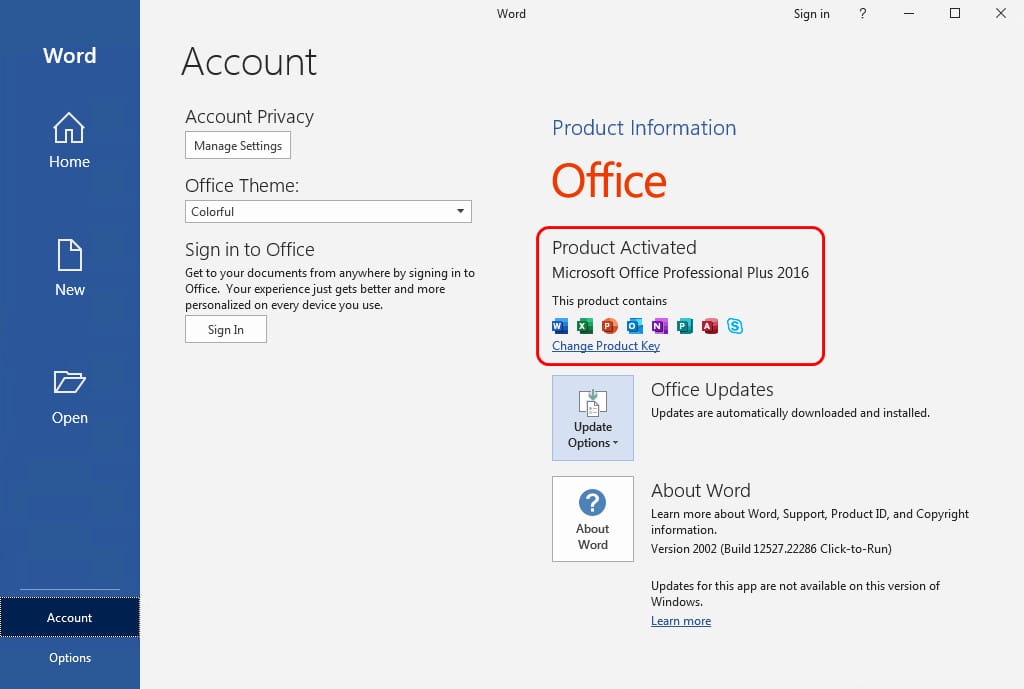Open the Home page from the sidebar

(69, 140)
